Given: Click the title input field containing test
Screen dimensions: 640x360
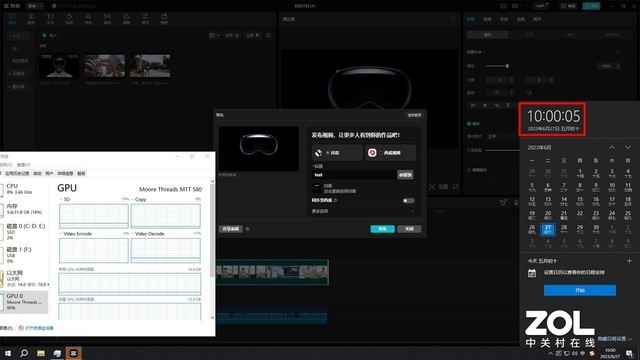Looking at the screenshot, I should (354, 175).
